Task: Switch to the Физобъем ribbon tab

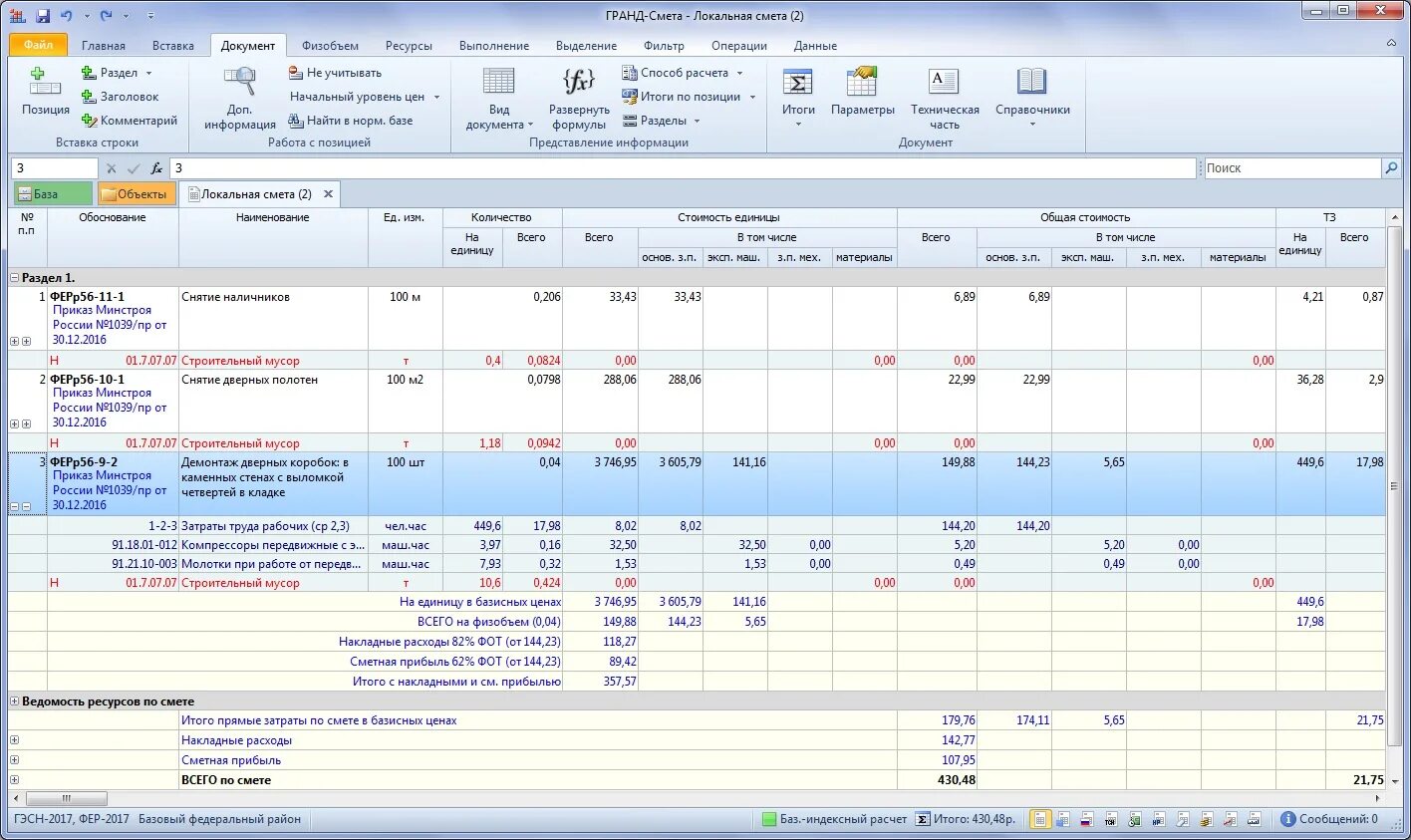Action: tap(330, 46)
